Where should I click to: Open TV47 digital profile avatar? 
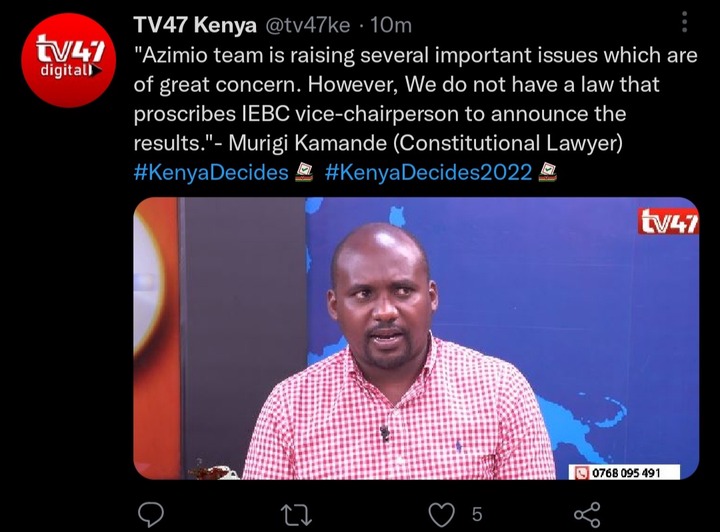point(68,60)
